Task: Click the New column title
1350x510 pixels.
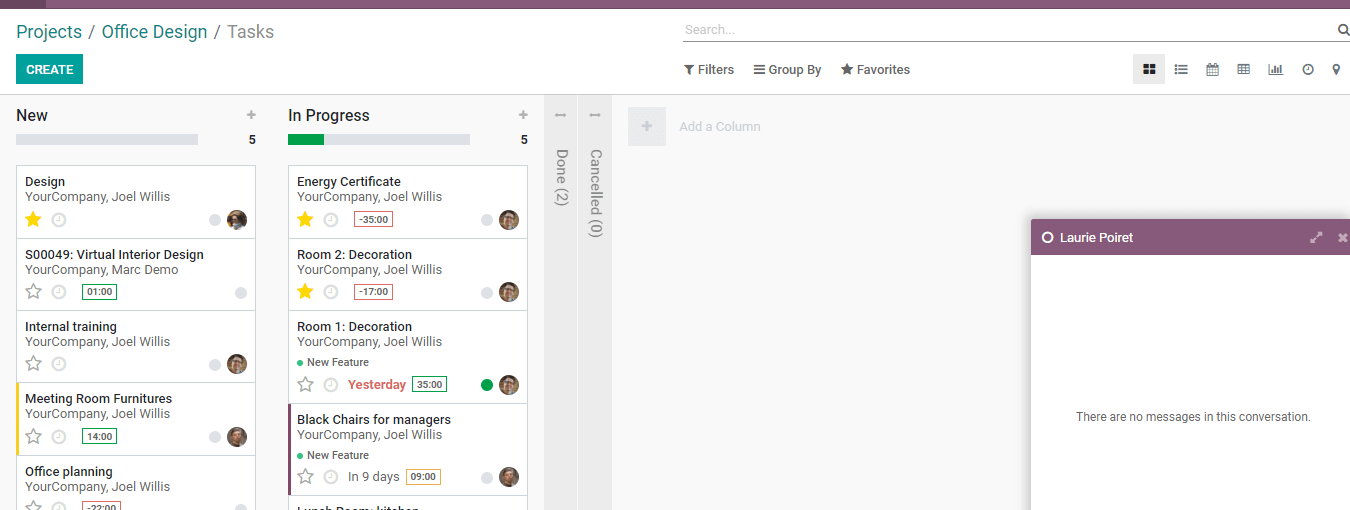Action: tap(32, 115)
